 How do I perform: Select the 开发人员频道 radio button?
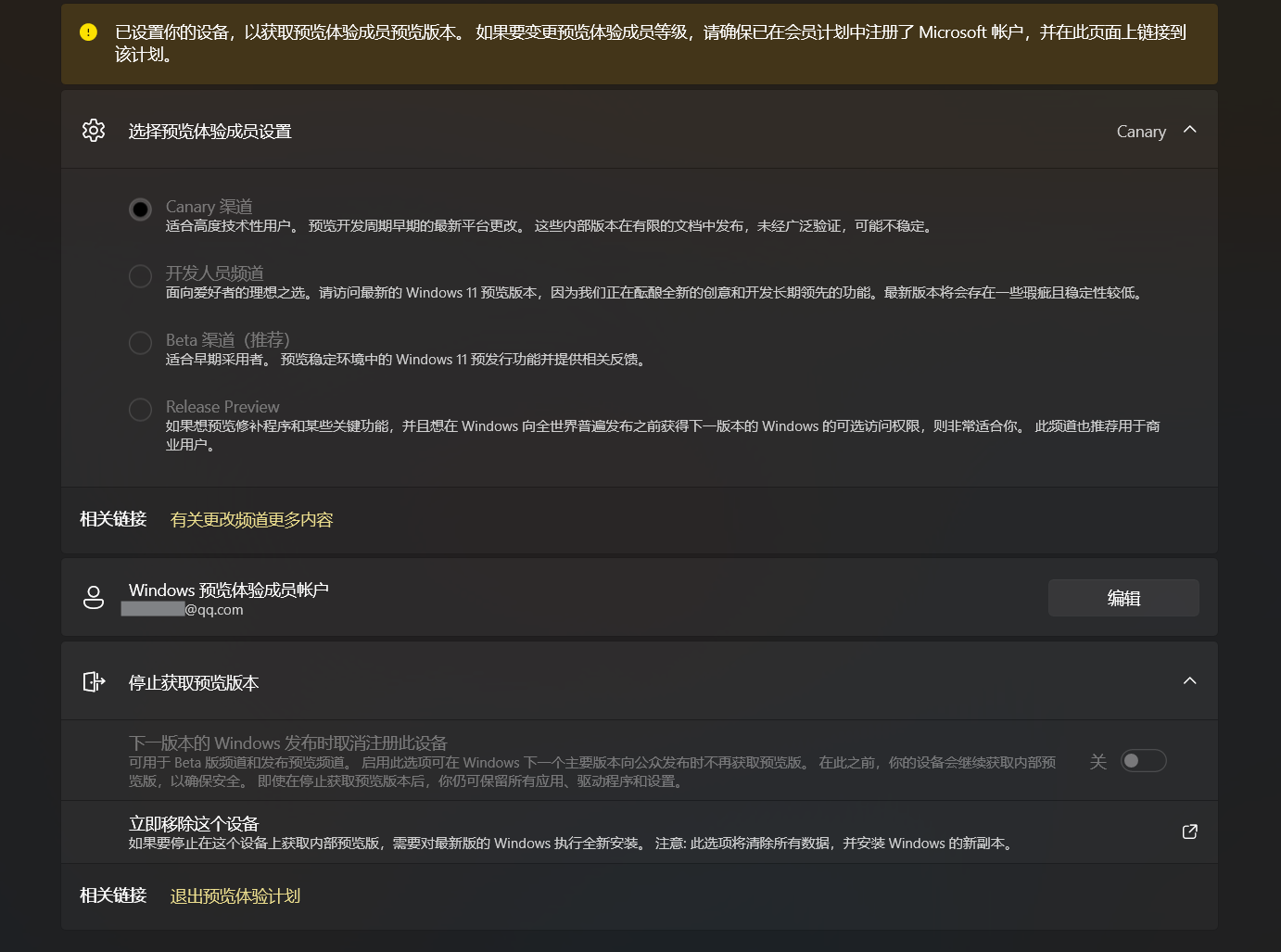[140, 276]
